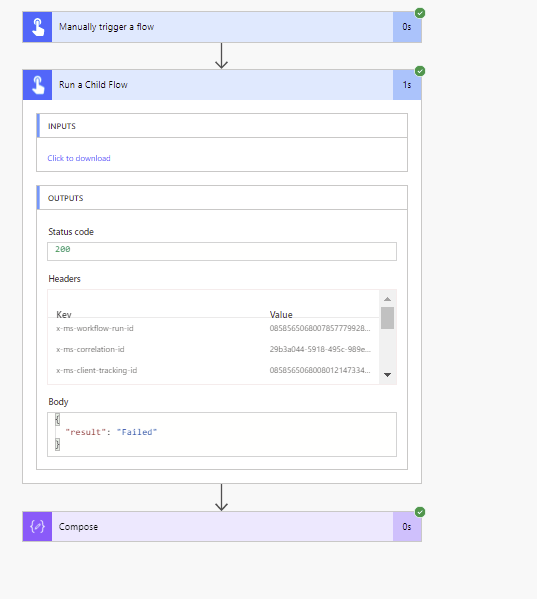Click the value 08585650680080121473334...
This screenshot has height=599, width=537.
320,370
